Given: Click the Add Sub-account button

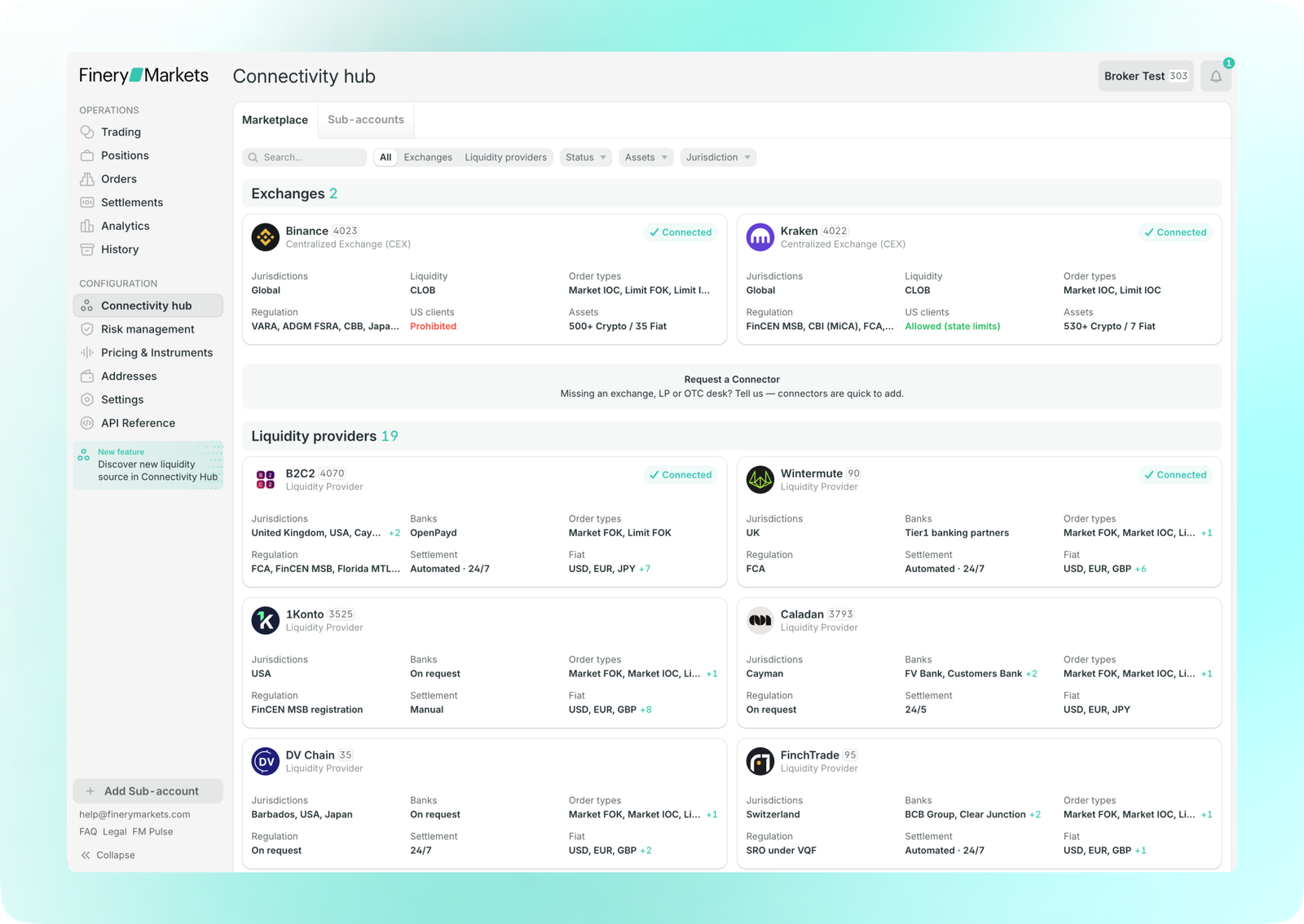Looking at the screenshot, I should pyautogui.click(x=148, y=791).
